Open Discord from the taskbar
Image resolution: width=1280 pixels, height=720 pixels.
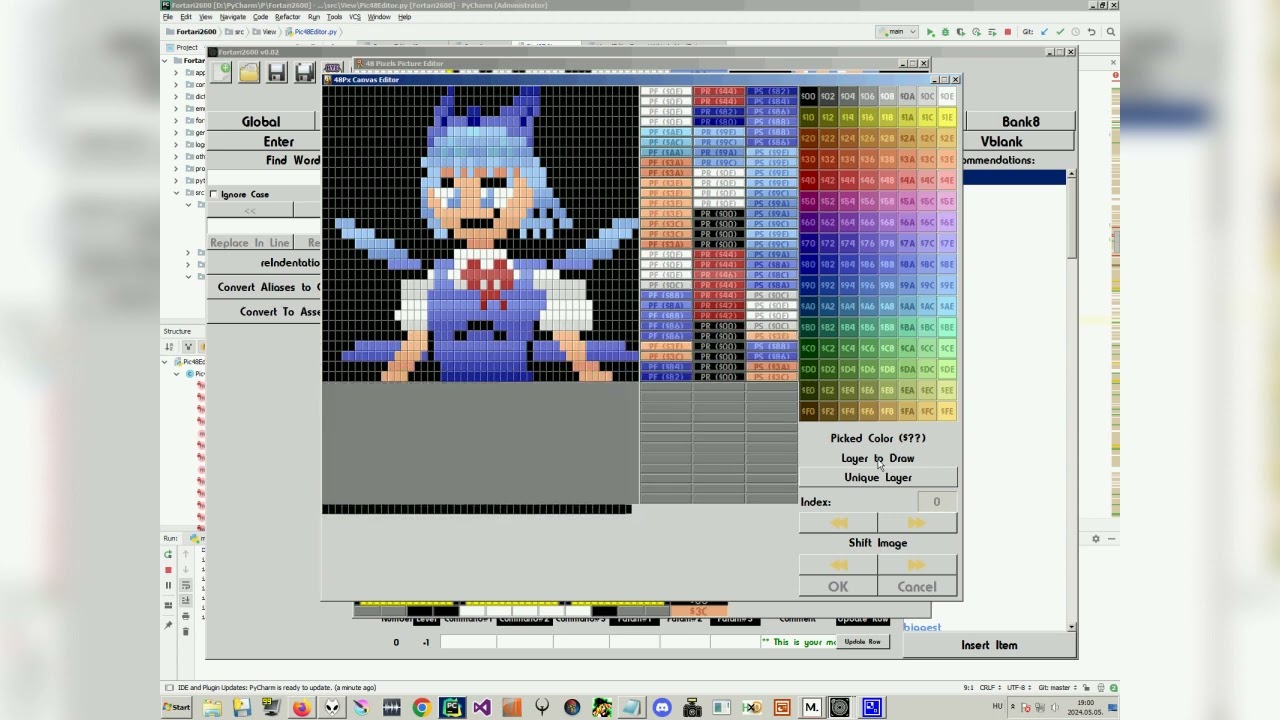[662, 708]
